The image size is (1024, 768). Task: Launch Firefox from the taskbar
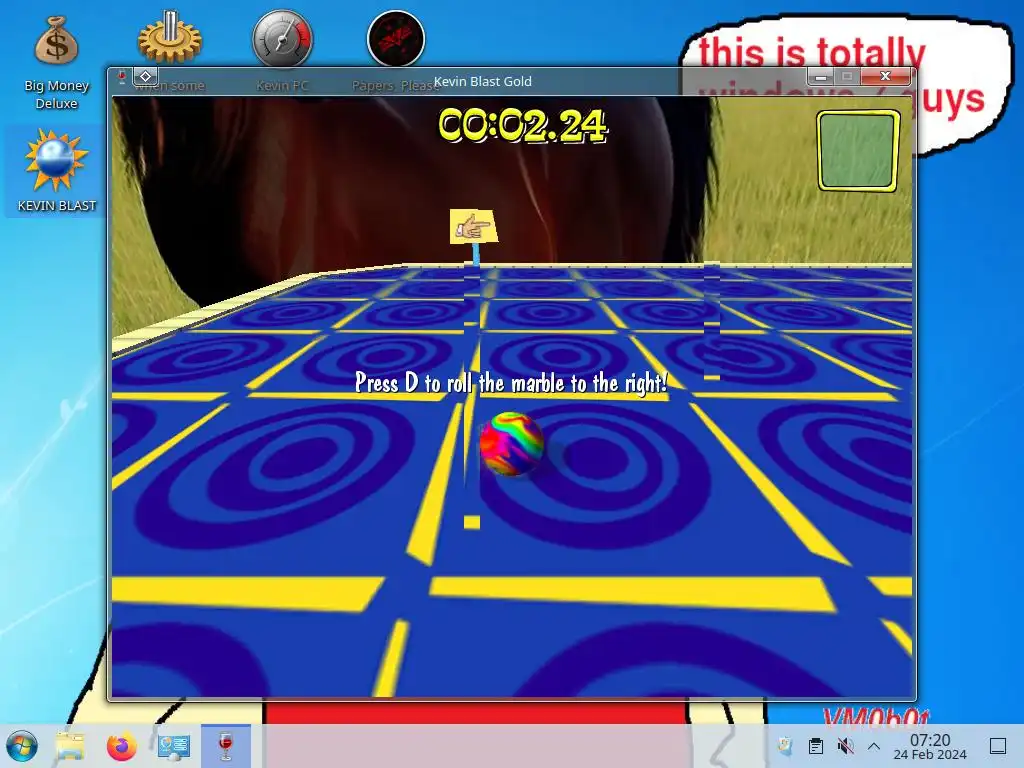point(121,745)
